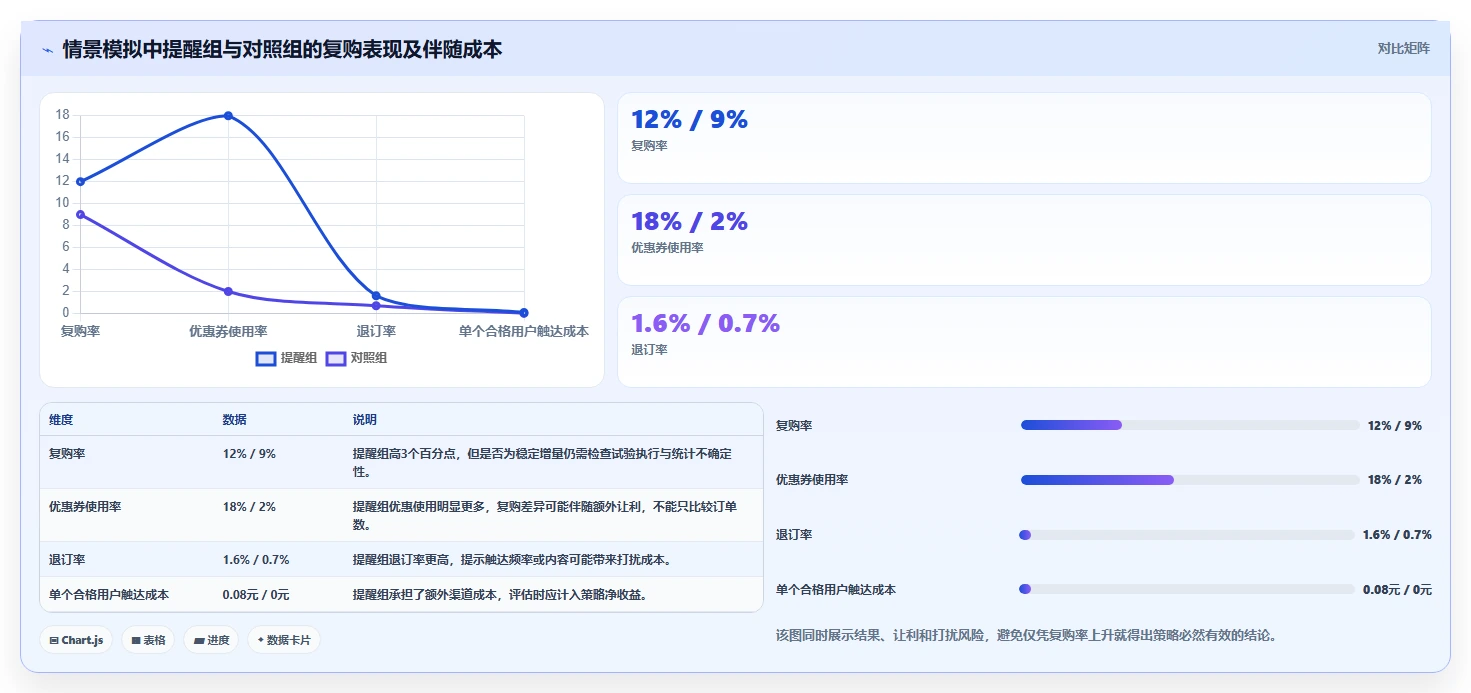This screenshot has height=693, width=1471.
Task: Click the 12% / 9% 复购率 data card
Action: click(x=1024, y=138)
